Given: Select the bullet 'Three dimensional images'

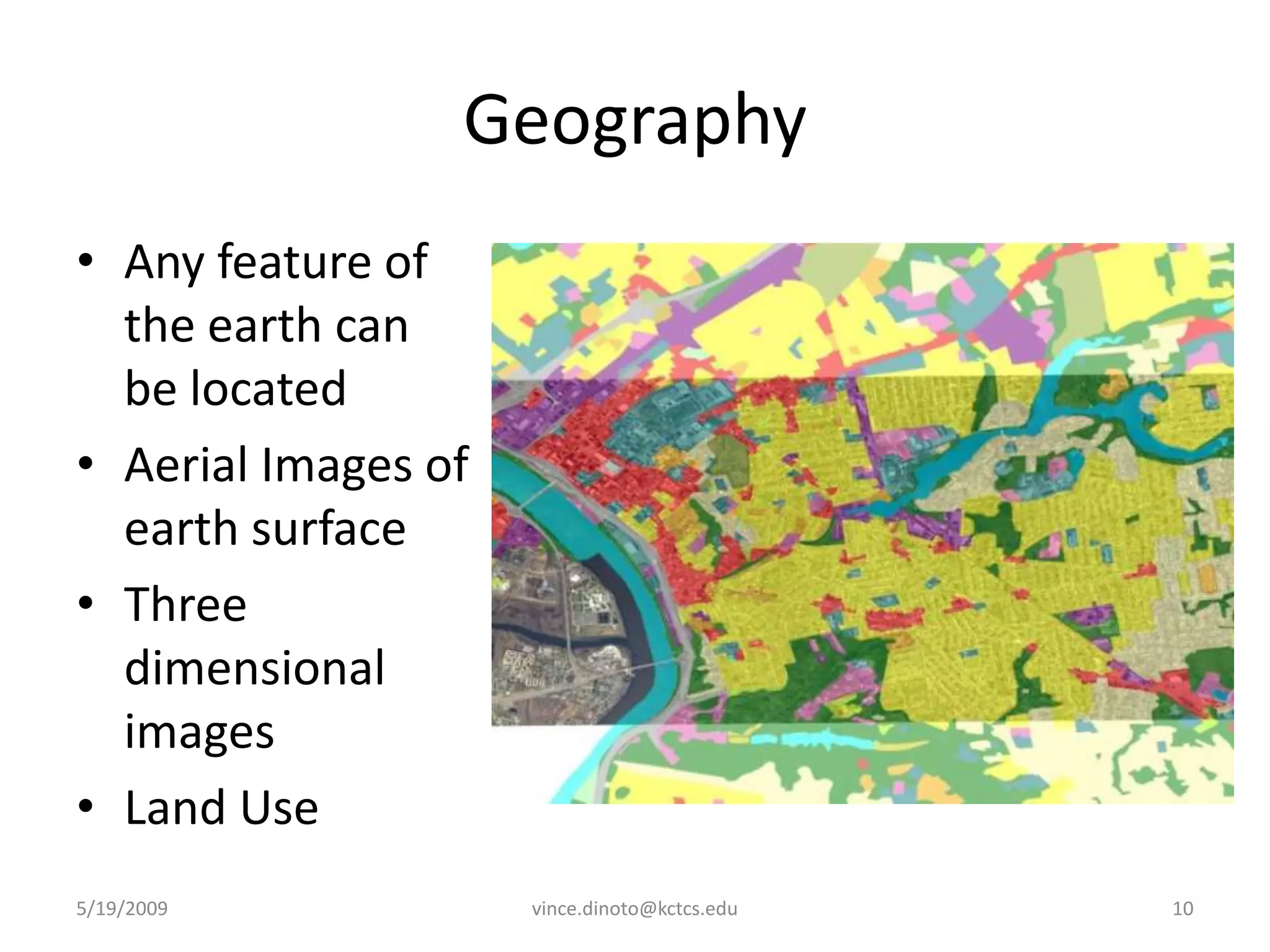Looking at the screenshot, I should click(255, 668).
